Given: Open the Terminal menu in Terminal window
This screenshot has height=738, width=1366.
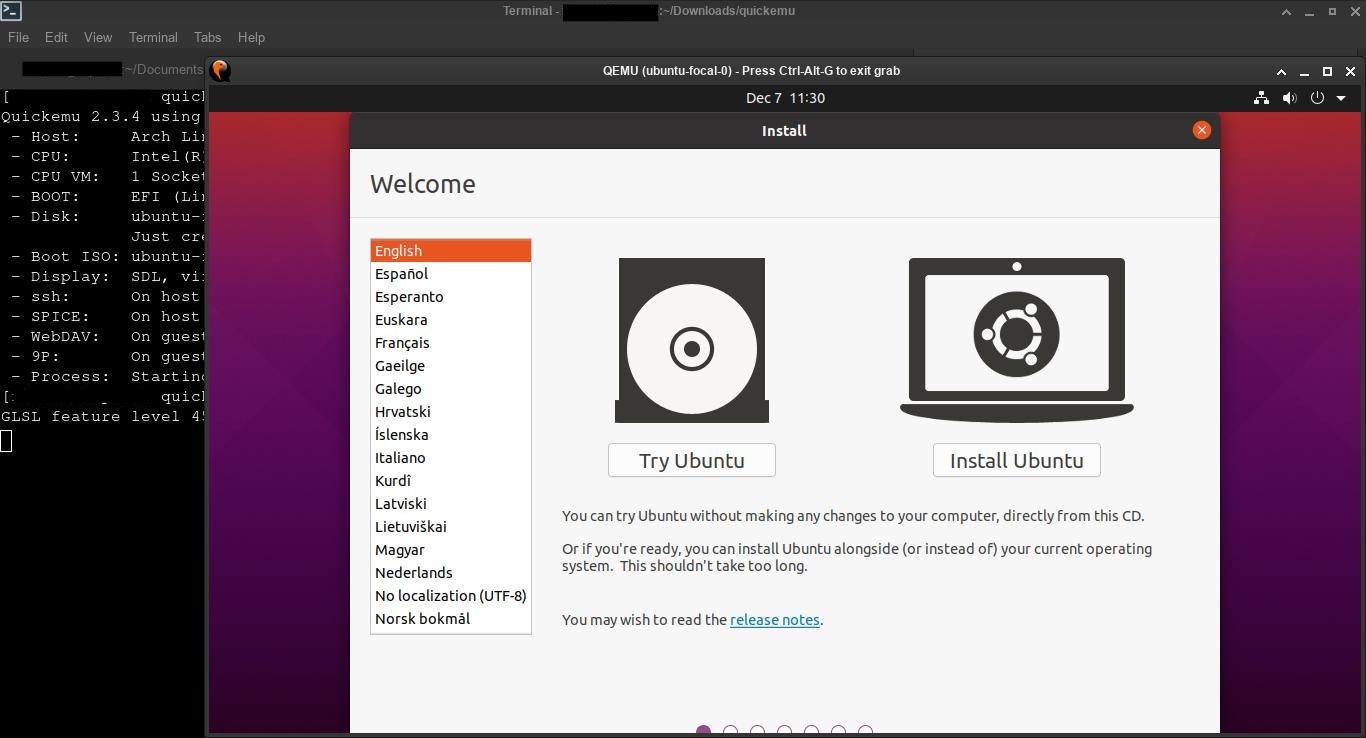Looking at the screenshot, I should point(153,37).
